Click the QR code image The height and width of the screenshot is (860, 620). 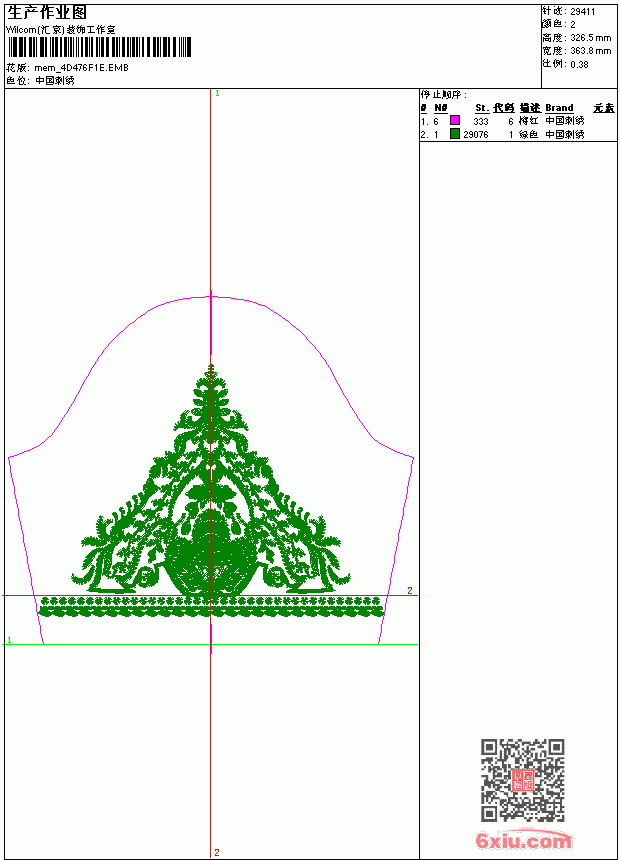[523, 780]
